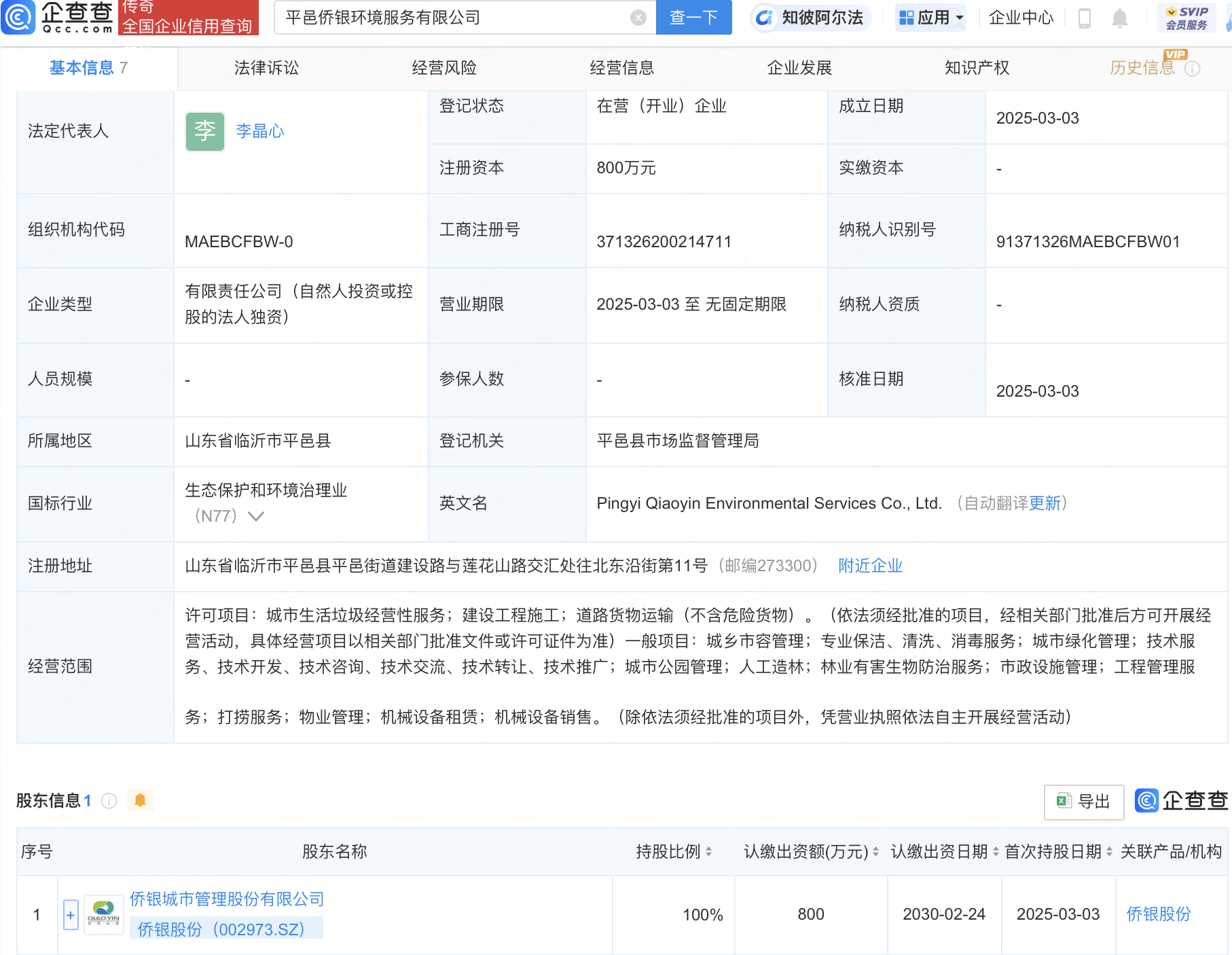Click stock tag 侨银股份（002973.SZ）
This screenshot has width=1232, height=955.
click(x=226, y=929)
